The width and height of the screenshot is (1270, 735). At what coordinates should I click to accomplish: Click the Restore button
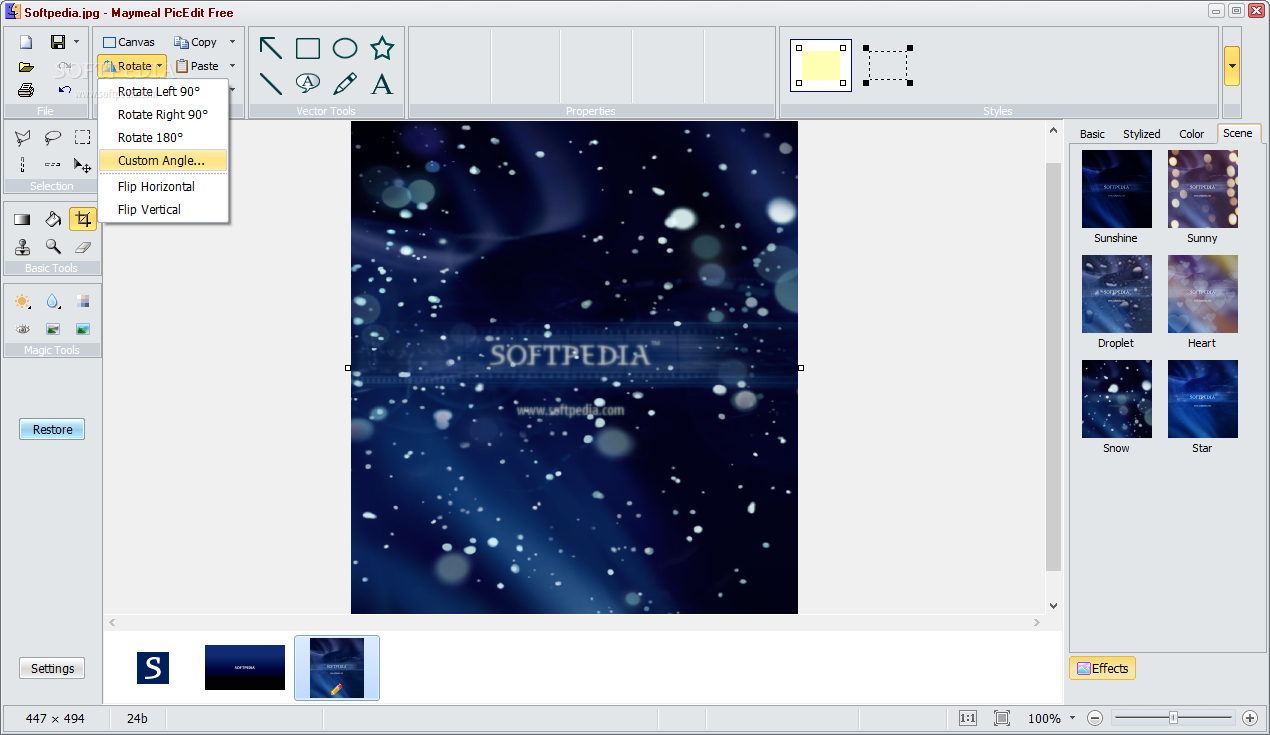click(52, 429)
